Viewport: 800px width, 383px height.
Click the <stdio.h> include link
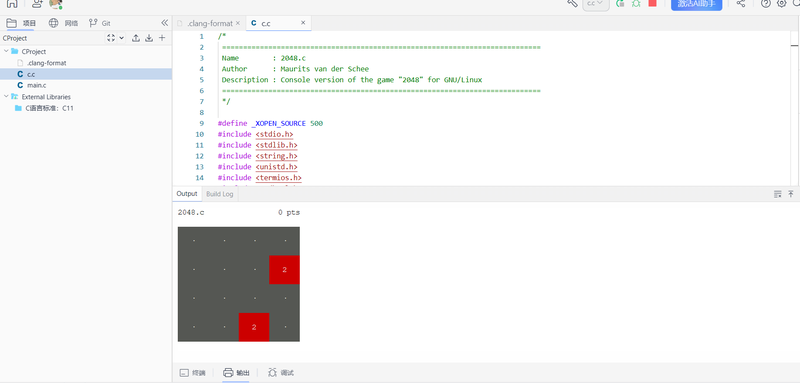click(274, 135)
